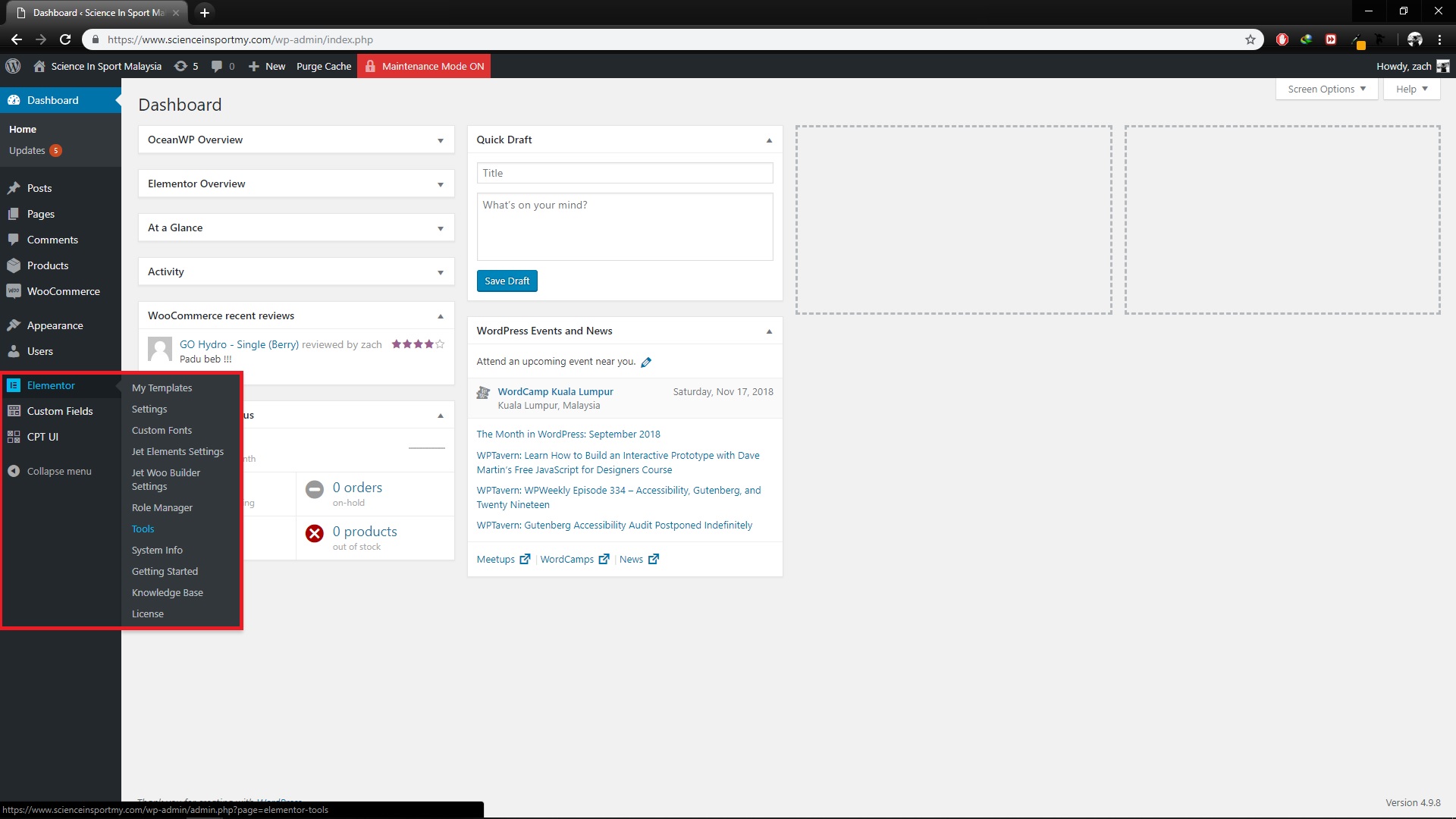The height and width of the screenshot is (819, 1456).
Task: Select Custom Fonts in Elementor submenu
Action: 162,430
